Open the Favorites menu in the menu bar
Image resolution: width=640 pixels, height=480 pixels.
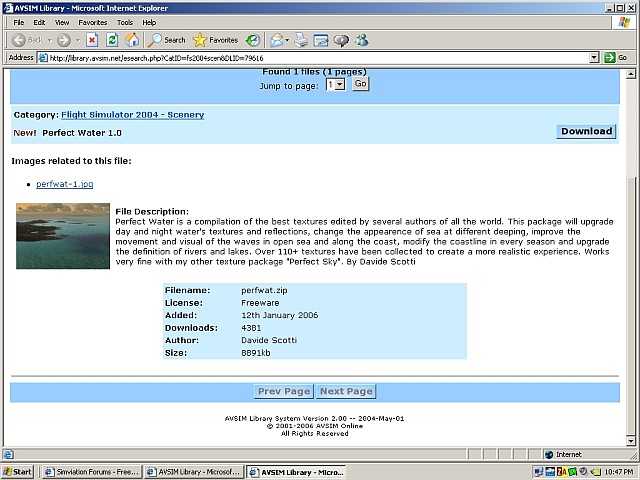(93, 22)
